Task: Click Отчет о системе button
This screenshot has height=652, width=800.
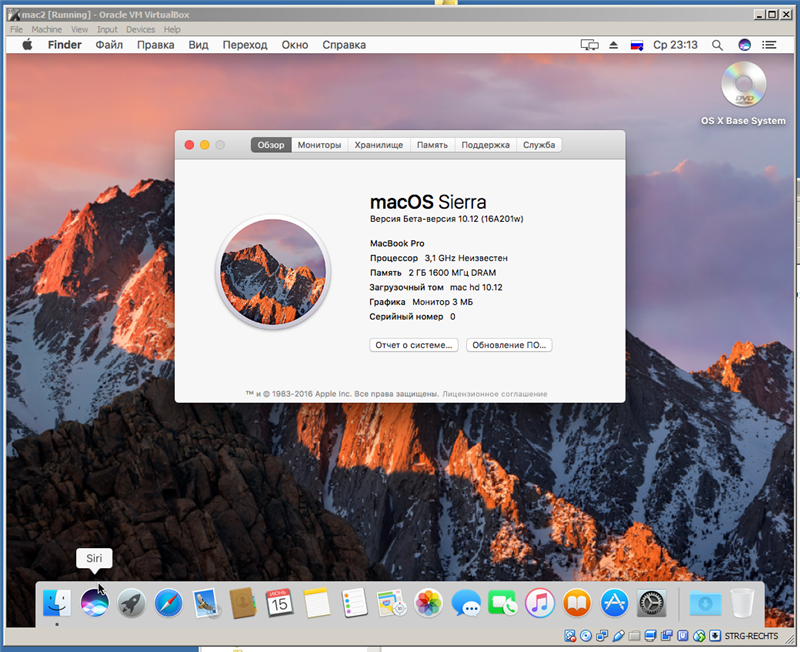Action: tap(414, 345)
